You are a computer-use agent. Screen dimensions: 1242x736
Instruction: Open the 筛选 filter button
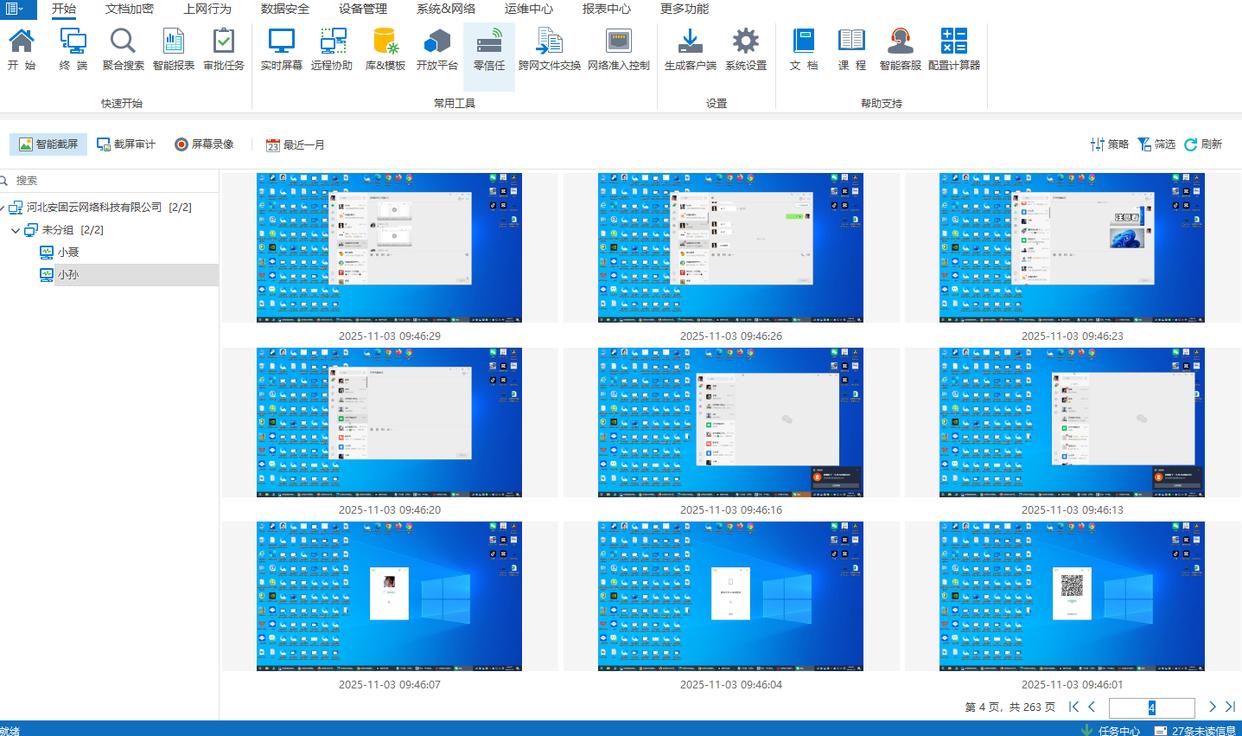[1156, 144]
